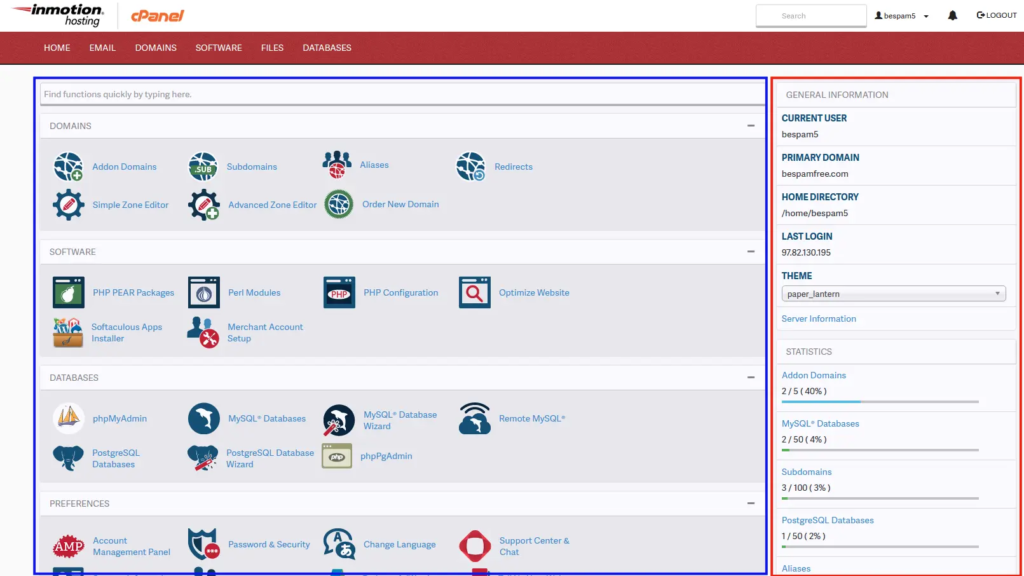The height and width of the screenshot is (576, 1024).
Task: Open the Simple Zone Editor icon
Action: click(x=68, y=205)
